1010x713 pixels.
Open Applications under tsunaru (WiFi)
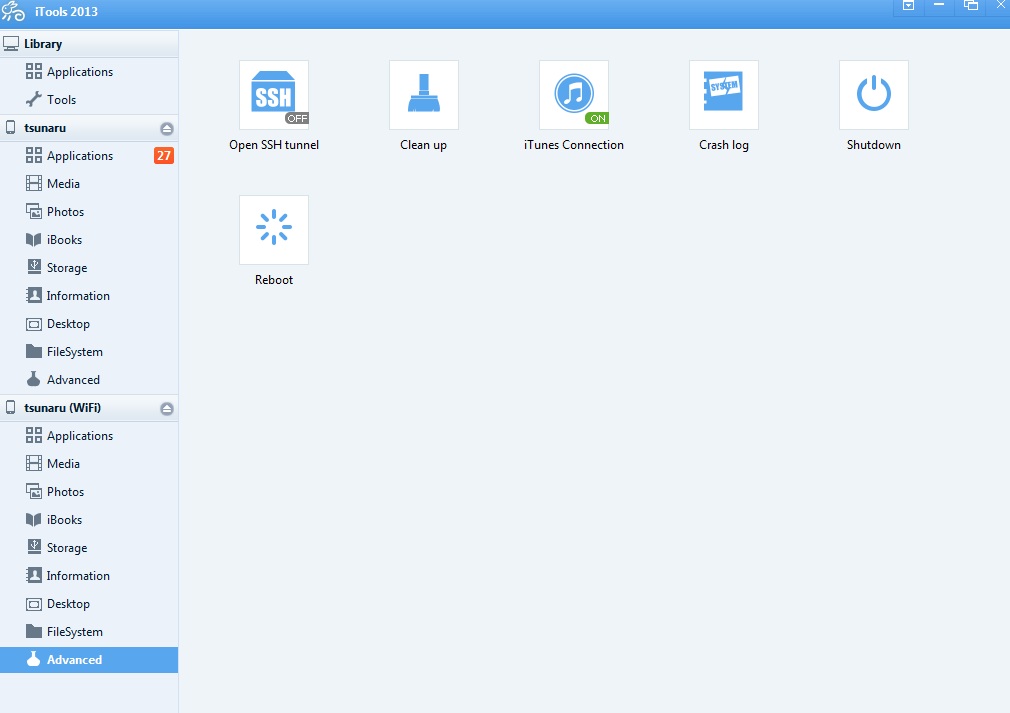[x=89, y=436]
